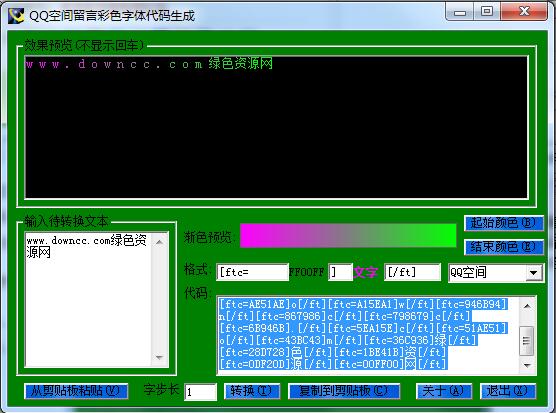Open the 关于(A) about dialog

coord(443,391)
